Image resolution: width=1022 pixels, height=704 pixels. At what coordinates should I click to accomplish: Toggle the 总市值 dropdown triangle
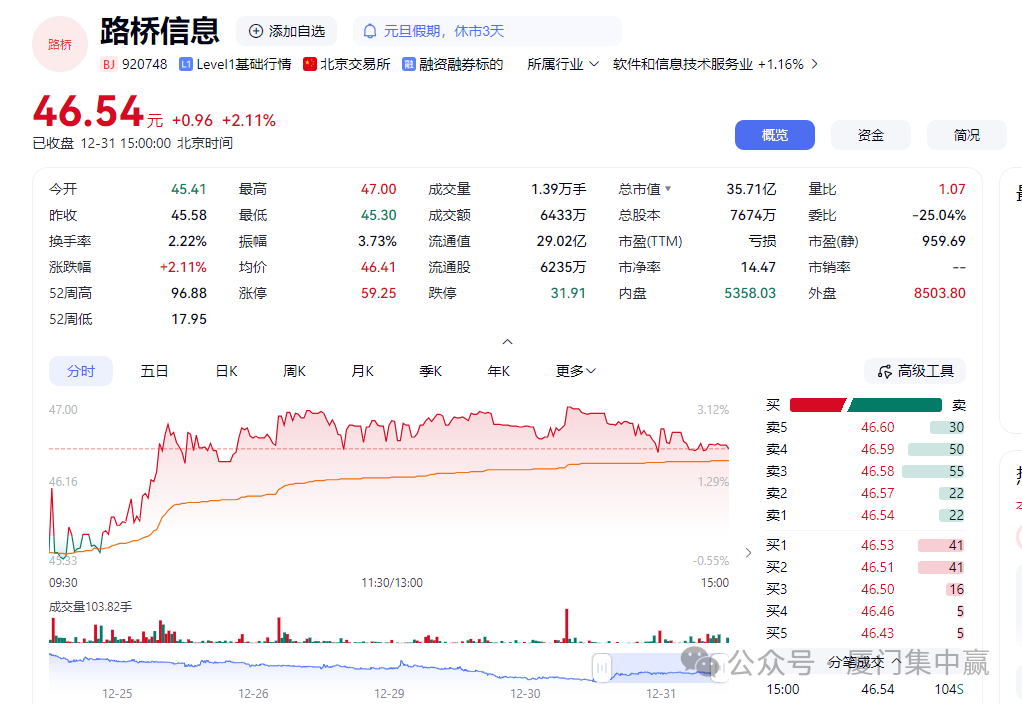[668, 189]
